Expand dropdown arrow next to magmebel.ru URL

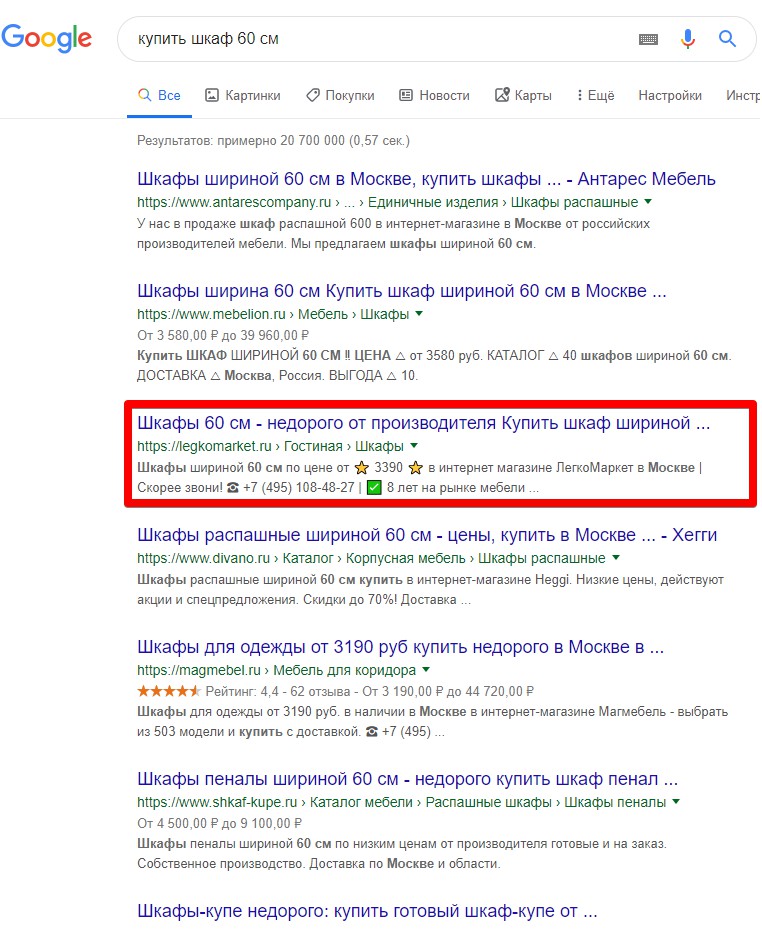[425, 670]
